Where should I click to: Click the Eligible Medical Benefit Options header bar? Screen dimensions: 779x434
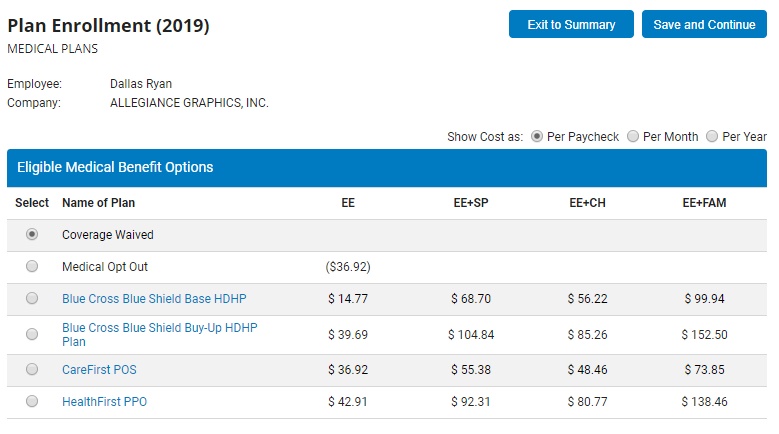388,168
